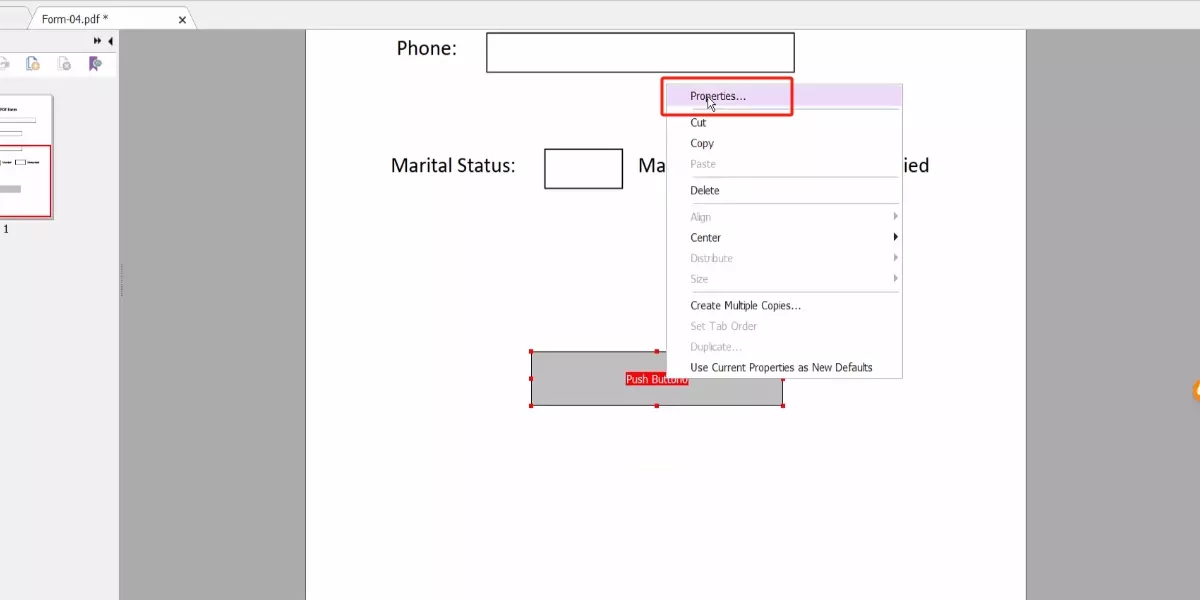Open the purple bookmarks icon

tap(95, 63)
